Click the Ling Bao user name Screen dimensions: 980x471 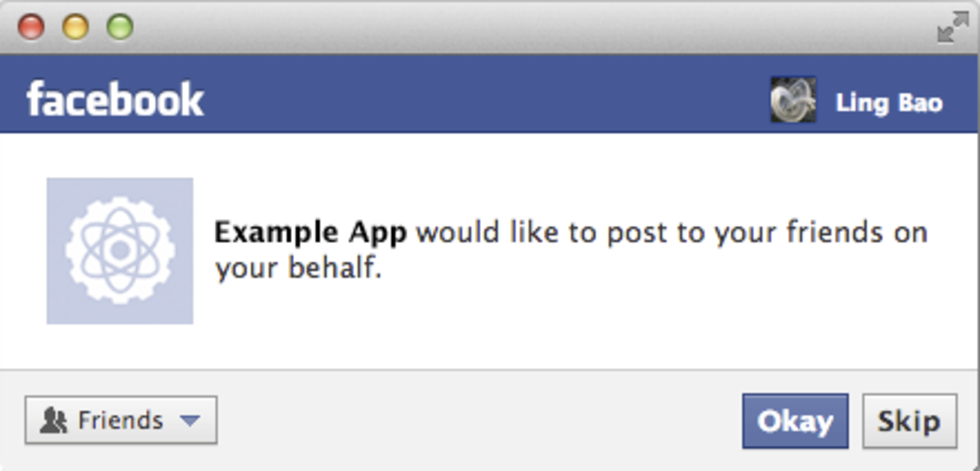(x=889, y=103)
